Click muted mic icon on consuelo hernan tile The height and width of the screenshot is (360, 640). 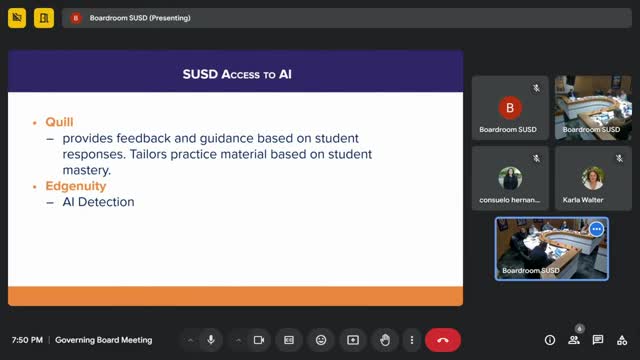(x=536, y=158)
